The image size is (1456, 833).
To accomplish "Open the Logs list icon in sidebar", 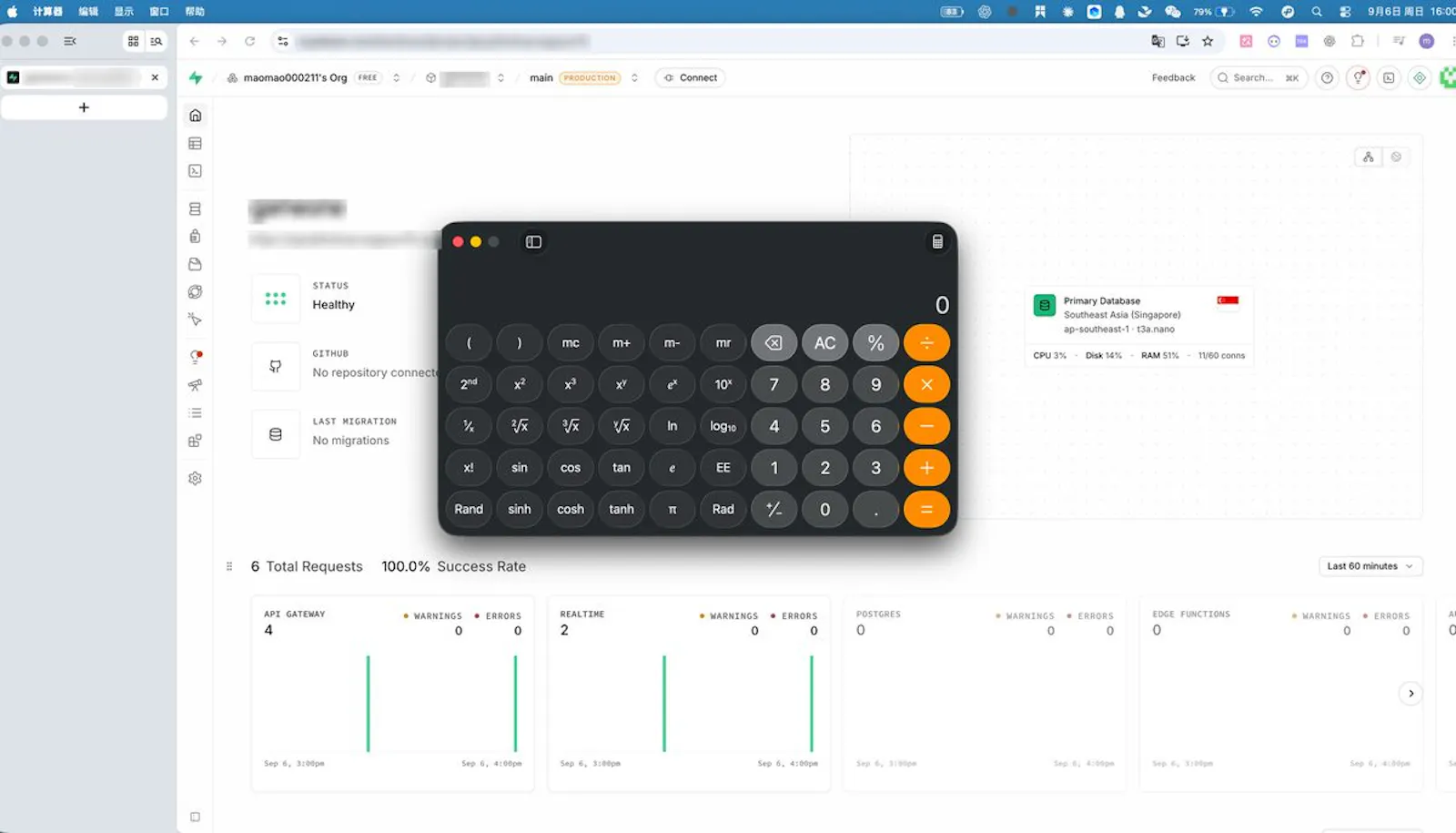I will pos(195,412).
